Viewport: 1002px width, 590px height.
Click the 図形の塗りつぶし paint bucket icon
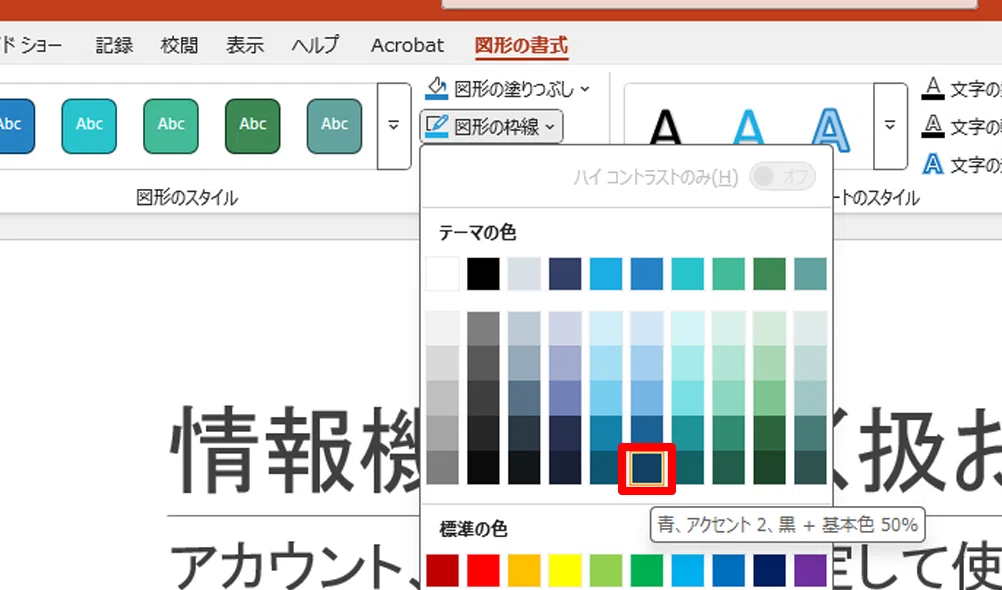(436, 89)
